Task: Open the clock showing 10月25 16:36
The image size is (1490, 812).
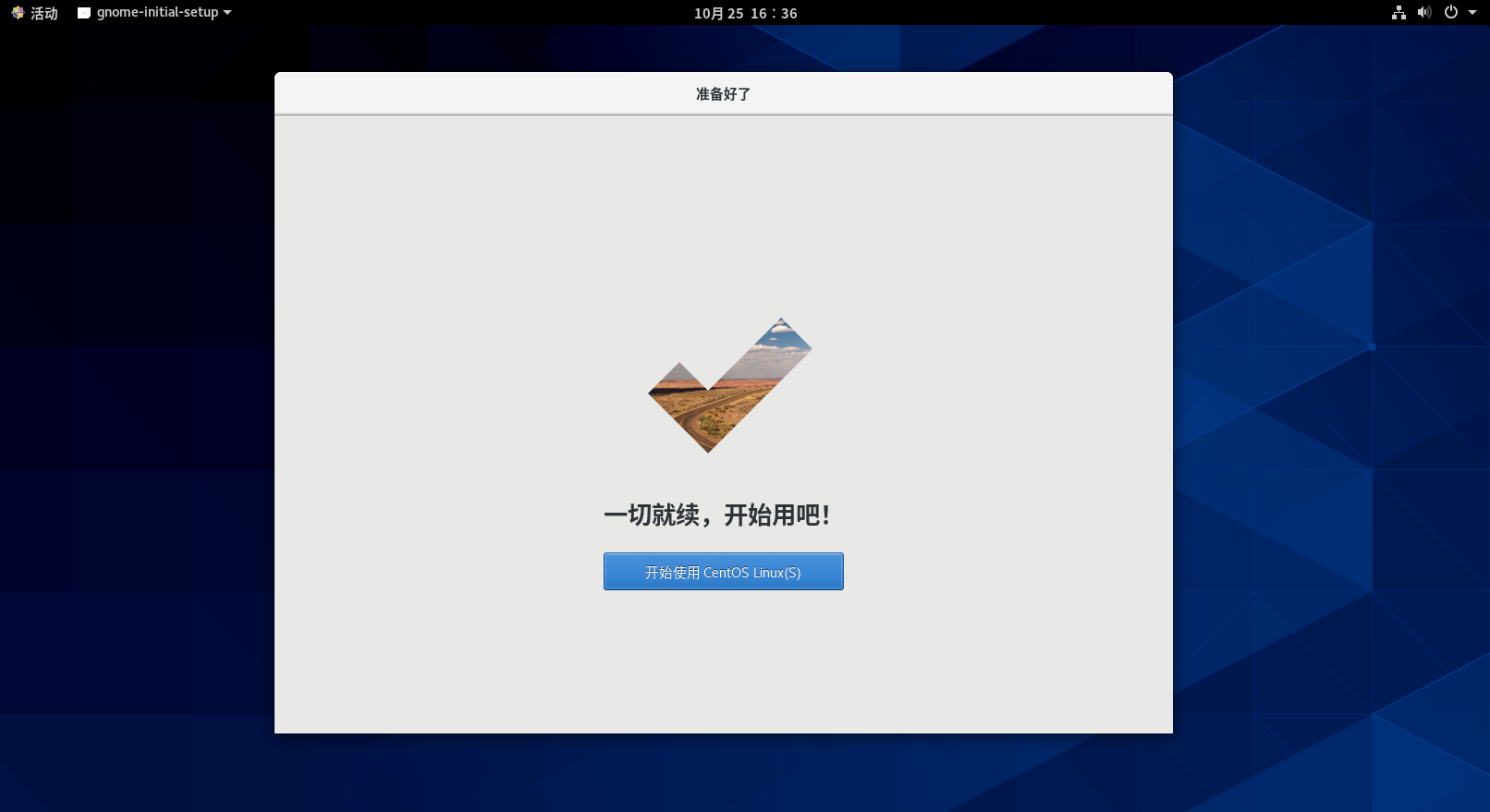Action: click(x=745, y=13)
